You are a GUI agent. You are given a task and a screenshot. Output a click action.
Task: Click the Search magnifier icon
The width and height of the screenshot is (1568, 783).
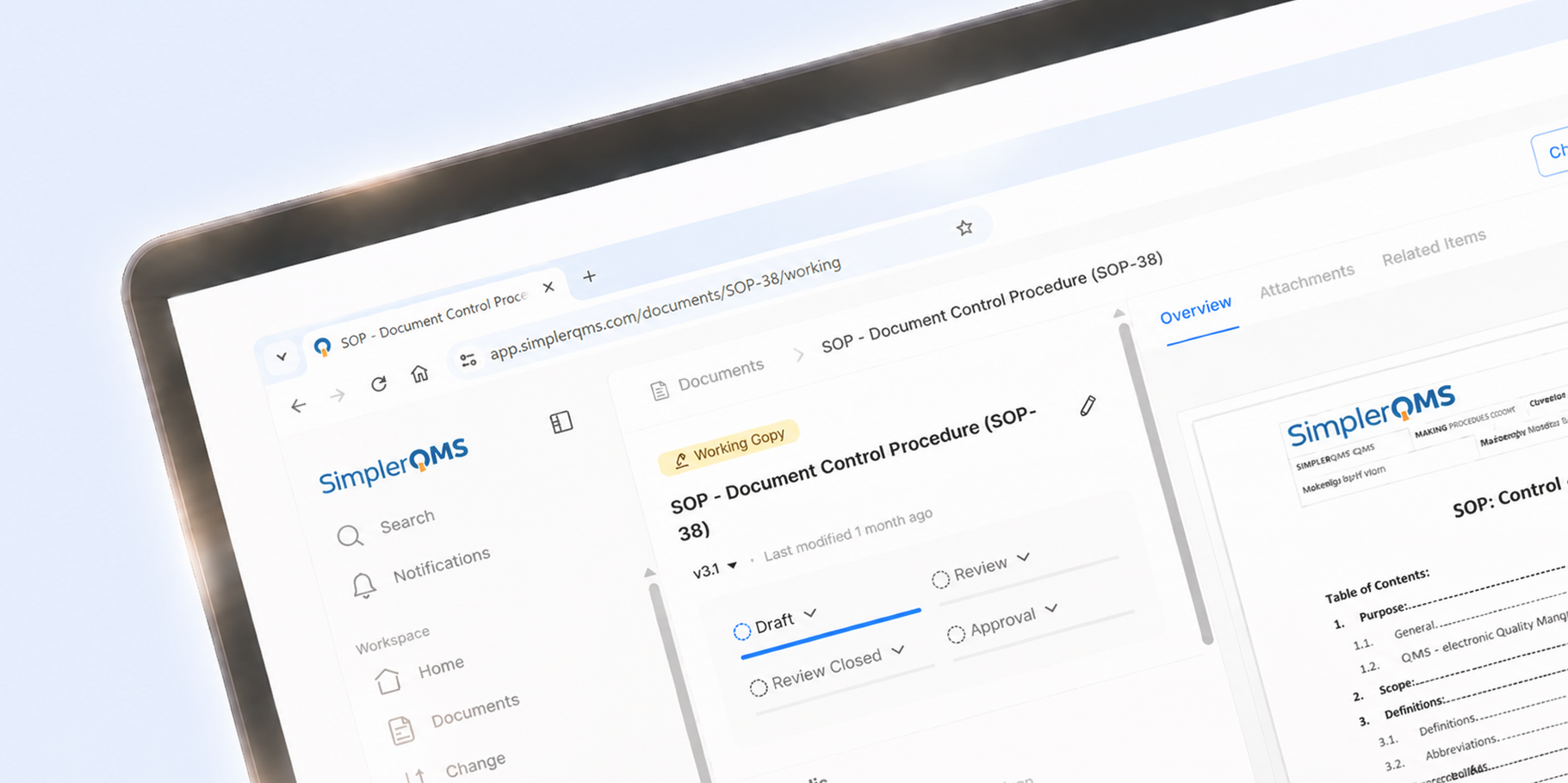click(350, 536)
